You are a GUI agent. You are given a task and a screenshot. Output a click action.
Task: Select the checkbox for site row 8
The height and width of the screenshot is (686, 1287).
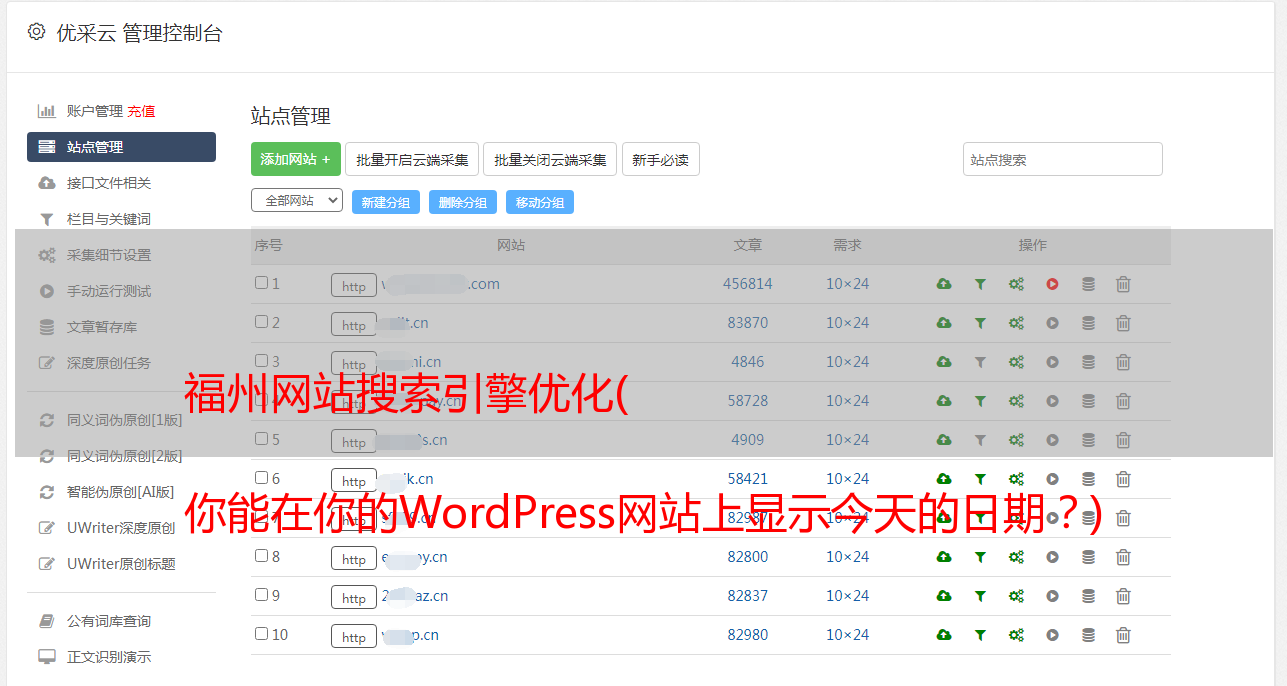(261, 556)
